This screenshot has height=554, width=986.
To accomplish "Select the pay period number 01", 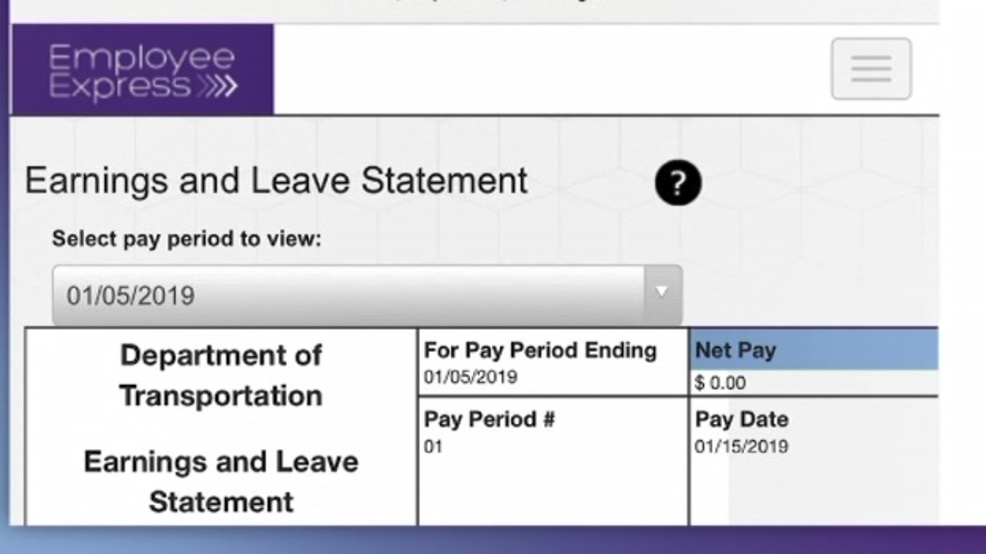I will coord(433,446).
